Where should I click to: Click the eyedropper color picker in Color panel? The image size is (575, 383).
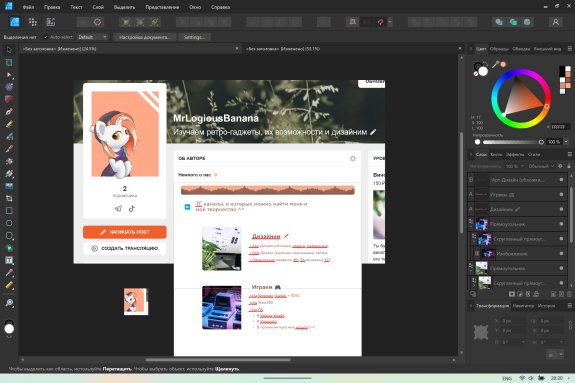(x=495, y=65)
